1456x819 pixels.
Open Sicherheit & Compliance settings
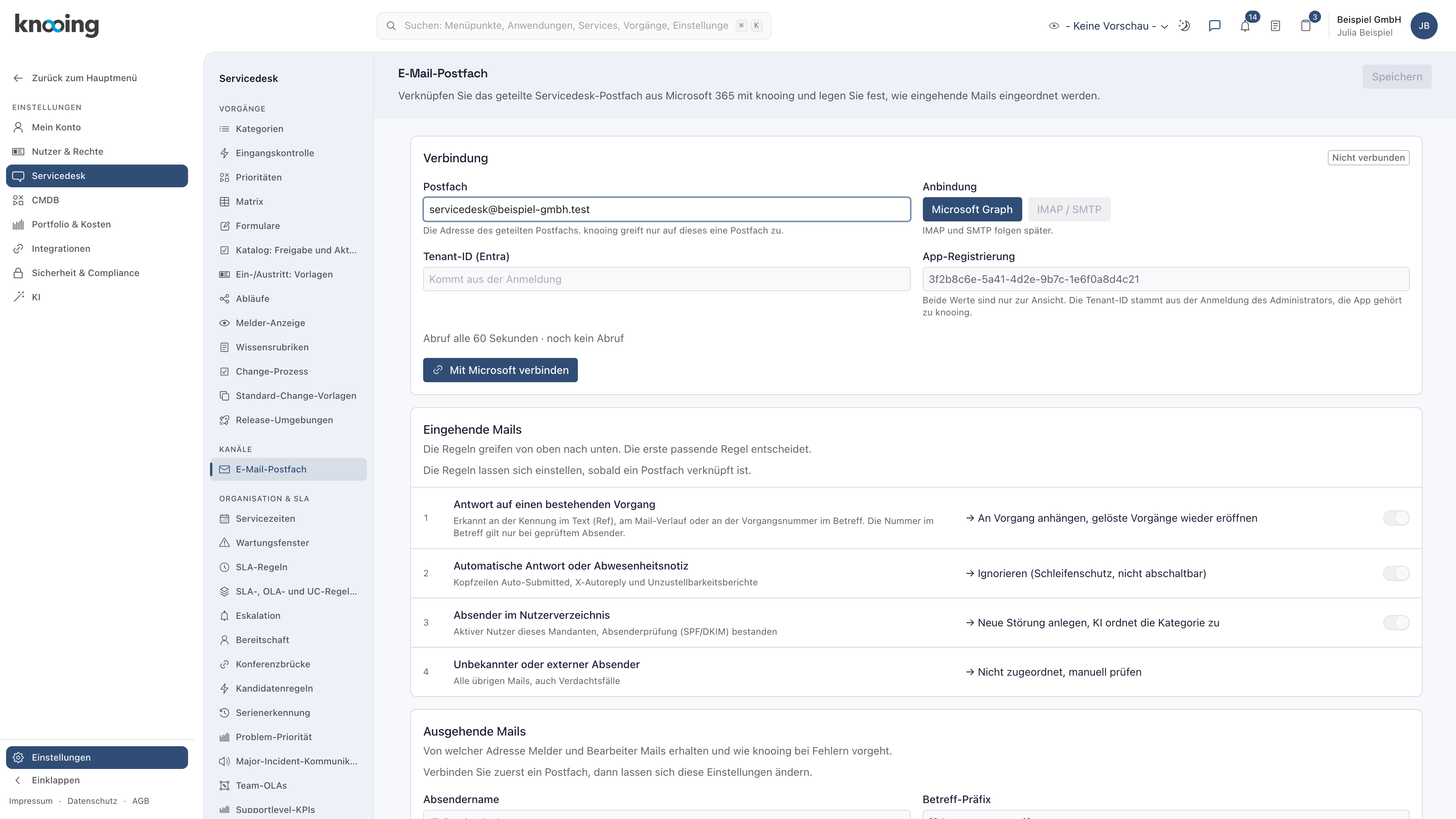(x=97, y=273)
